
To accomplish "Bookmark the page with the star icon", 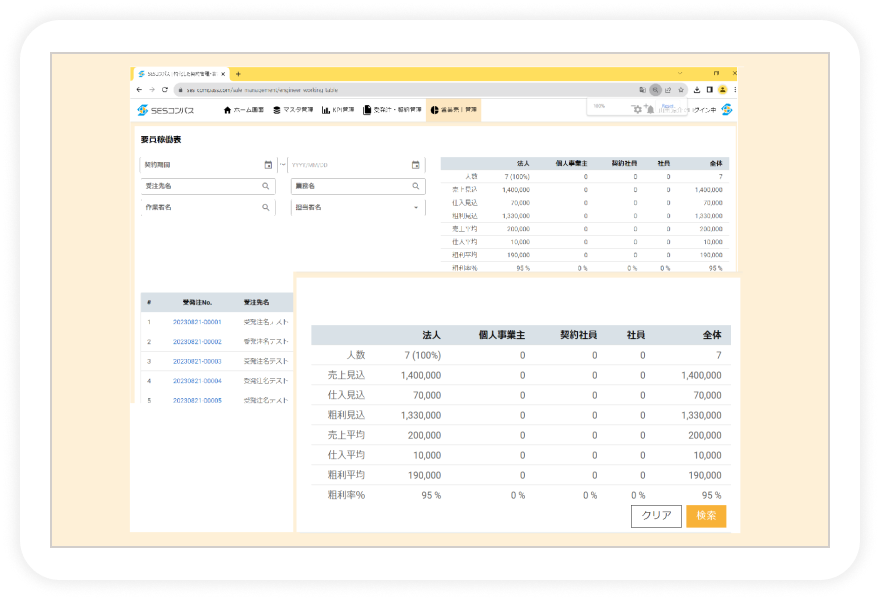I will [681, 90].
